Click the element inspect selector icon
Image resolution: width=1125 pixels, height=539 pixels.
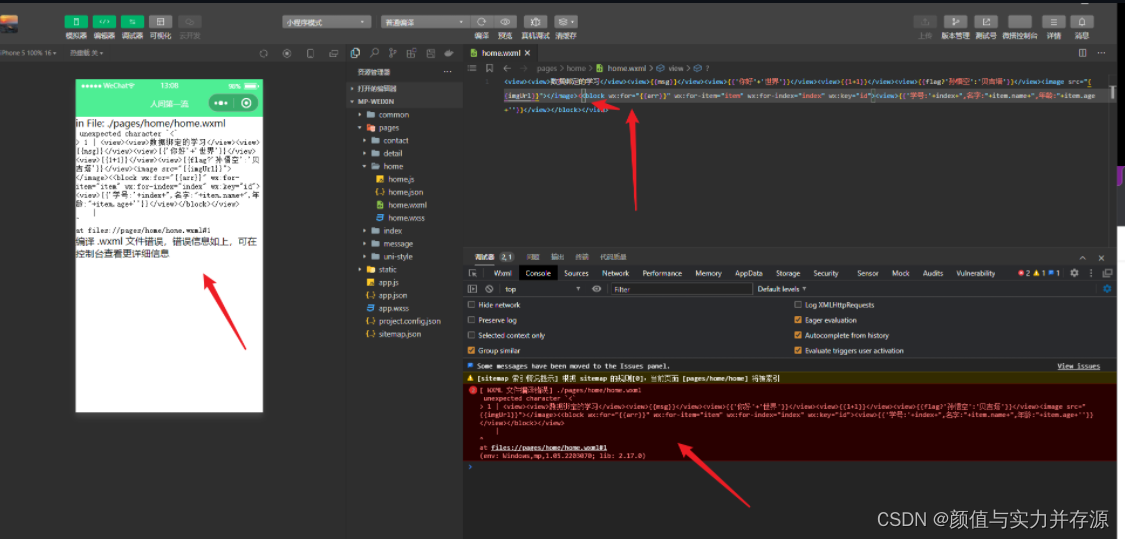coord(473,273)
